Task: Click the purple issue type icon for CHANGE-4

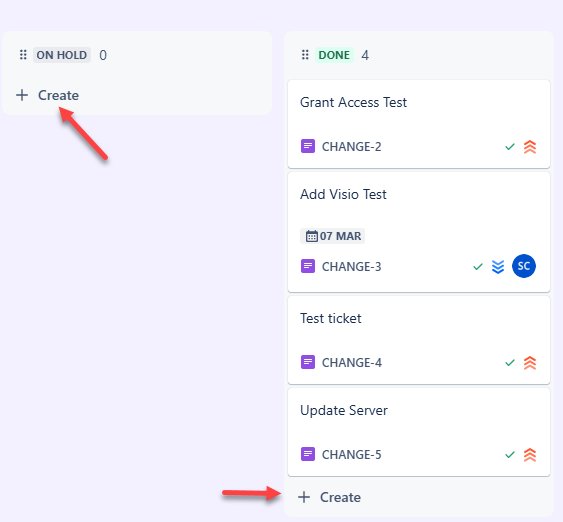Action: (x=308, y=362)
